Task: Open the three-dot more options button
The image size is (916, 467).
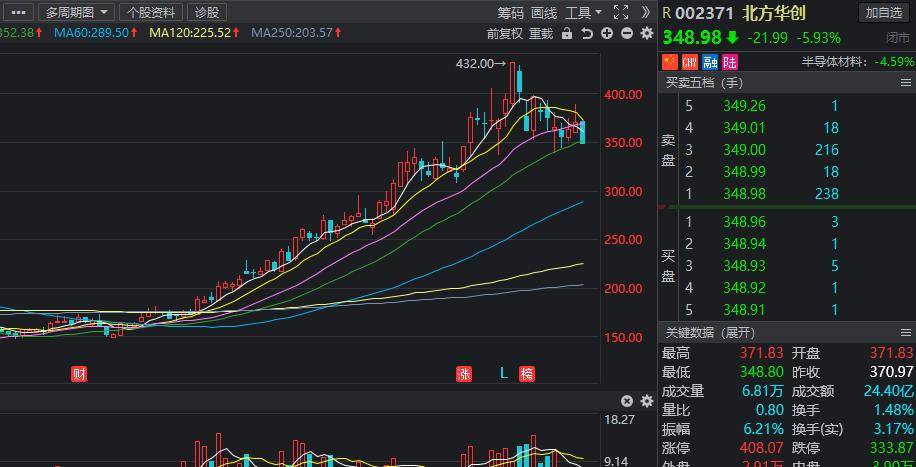Action: click(x=17, y=12)
